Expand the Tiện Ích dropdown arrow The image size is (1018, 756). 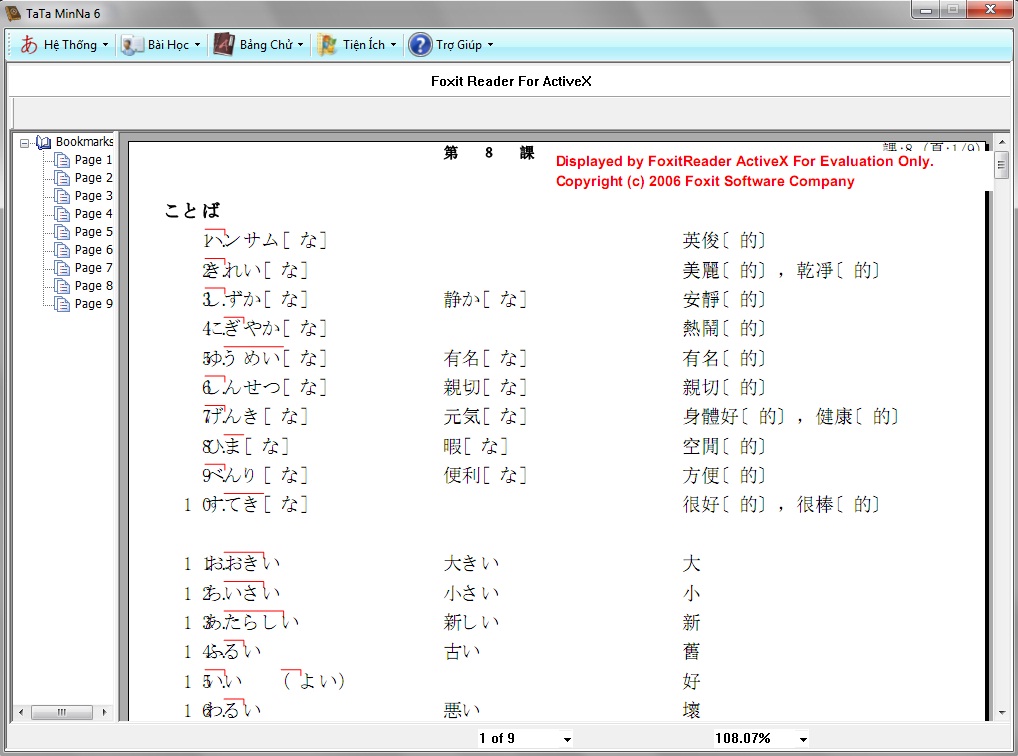click(393, 45)
